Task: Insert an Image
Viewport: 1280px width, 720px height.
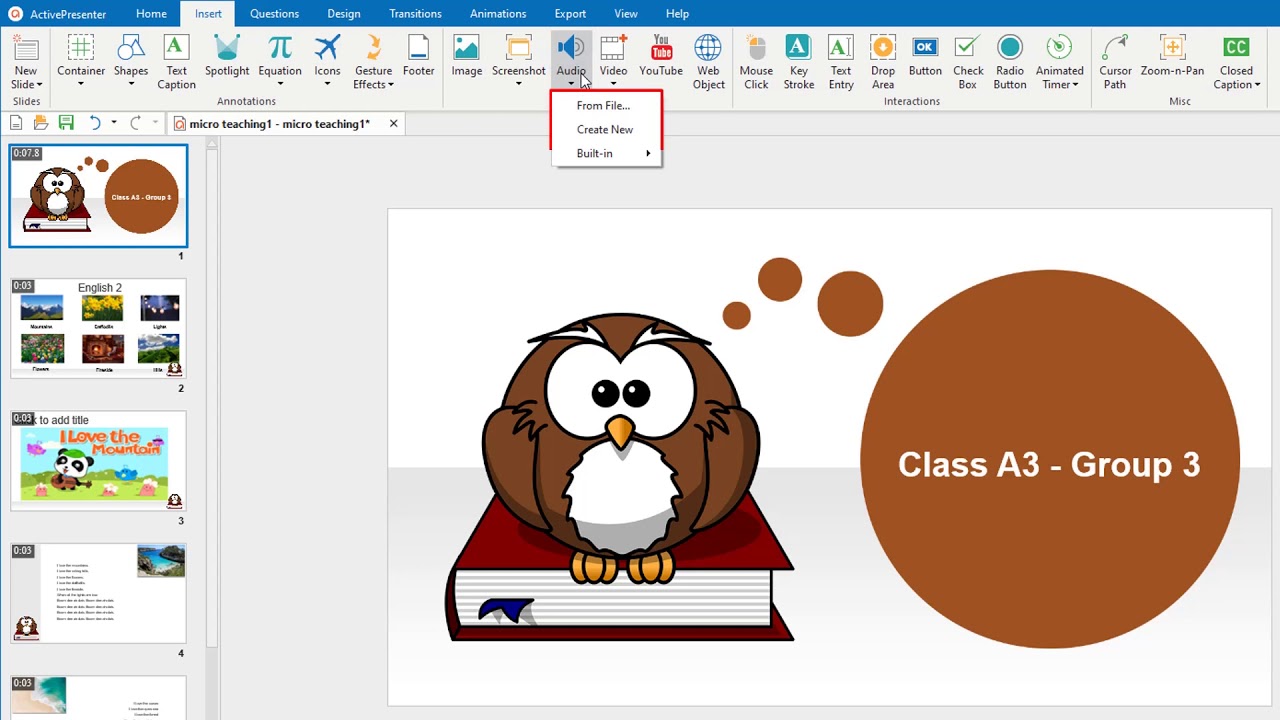Action: [467, 56]
